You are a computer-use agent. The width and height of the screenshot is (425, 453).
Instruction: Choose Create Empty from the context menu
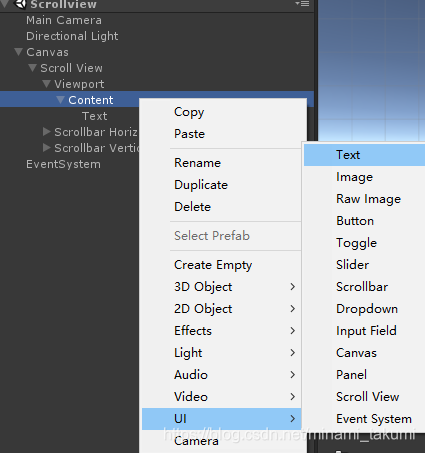(x=222, y=265)
